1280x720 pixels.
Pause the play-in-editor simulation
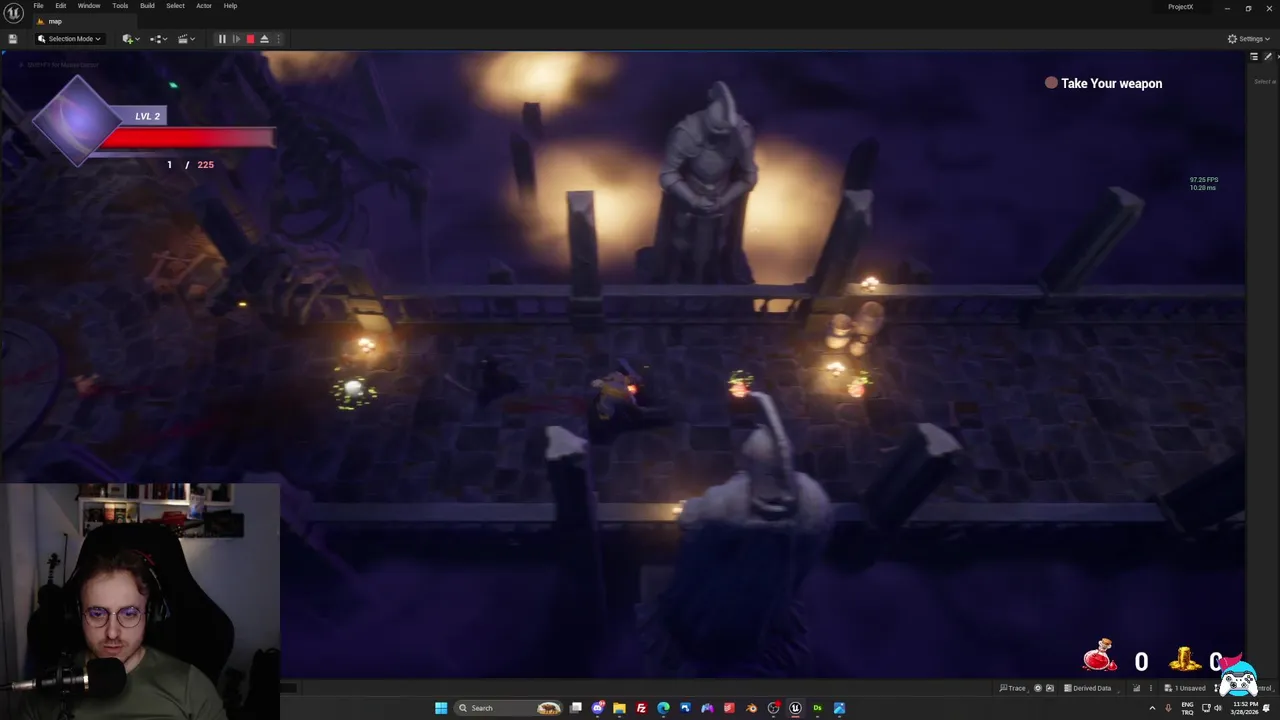coord(222,39)
